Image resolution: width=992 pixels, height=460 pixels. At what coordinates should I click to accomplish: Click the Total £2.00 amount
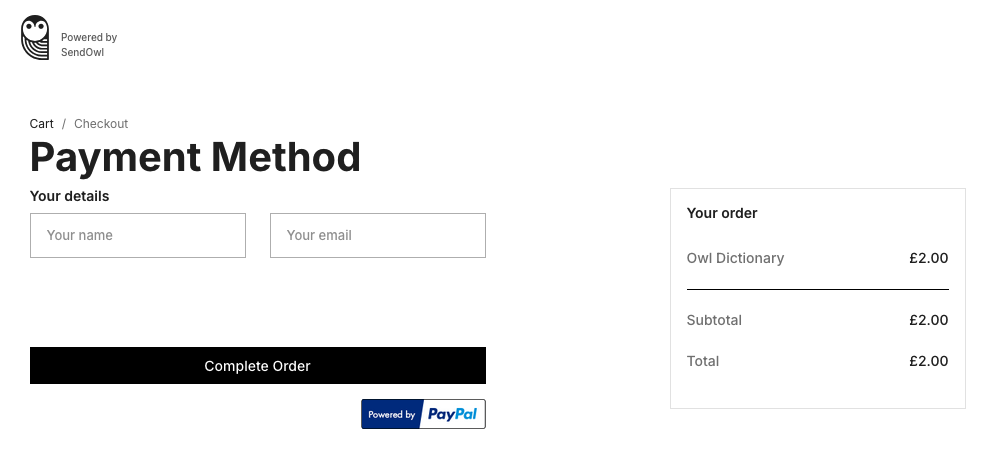(928, 361)
